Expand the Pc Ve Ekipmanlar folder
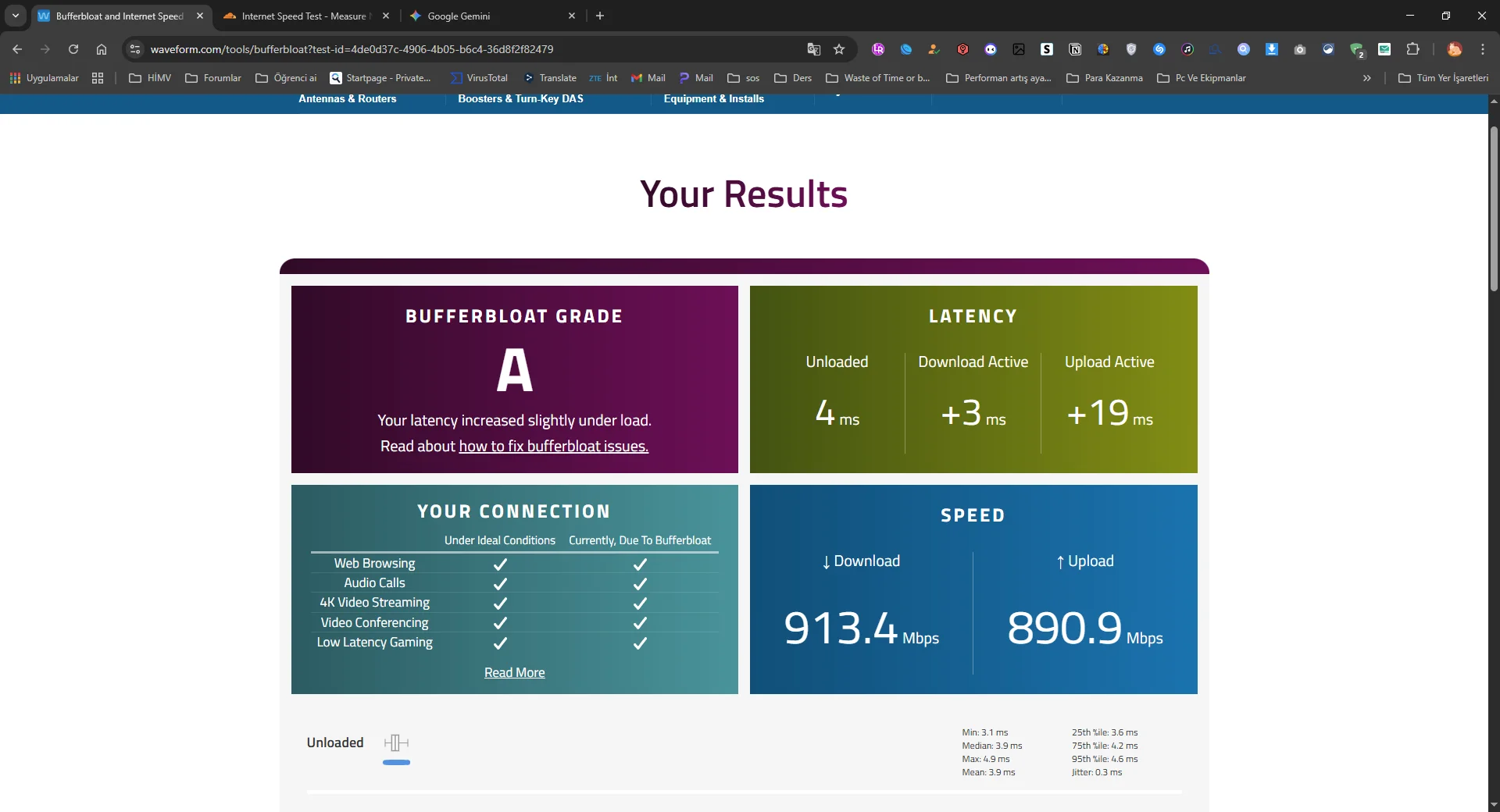This screenshot has width=1500, height=812. pos(1202,78)
